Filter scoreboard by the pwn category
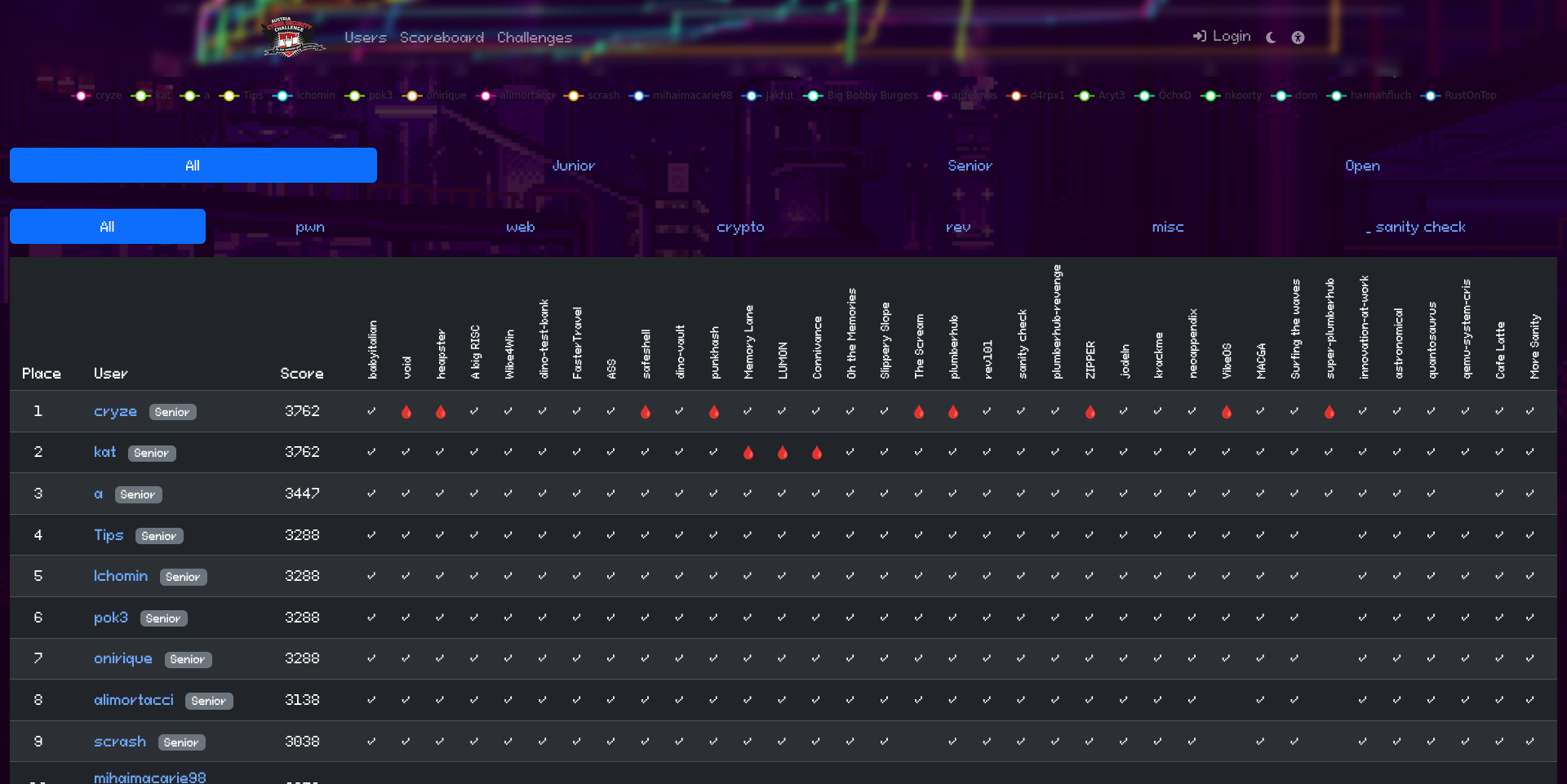 coord(310,227)
